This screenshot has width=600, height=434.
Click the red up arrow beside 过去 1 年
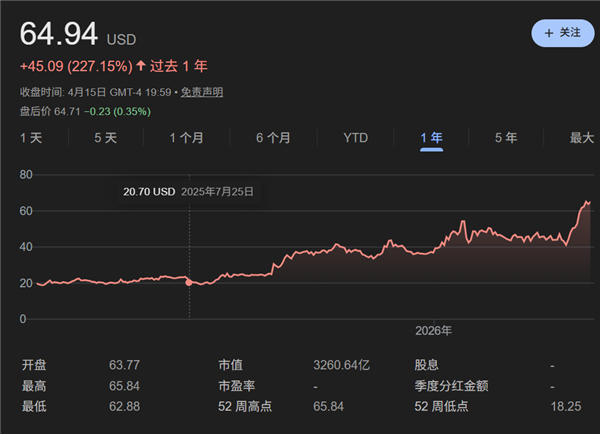tap(140, 66)
